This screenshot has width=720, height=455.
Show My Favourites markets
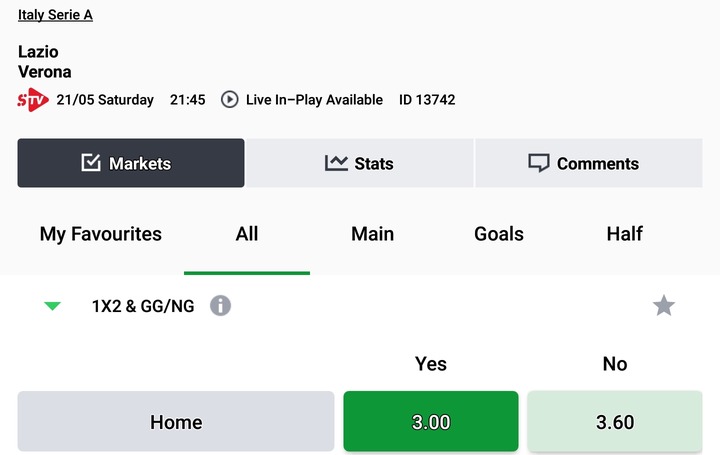coord(101,234)
